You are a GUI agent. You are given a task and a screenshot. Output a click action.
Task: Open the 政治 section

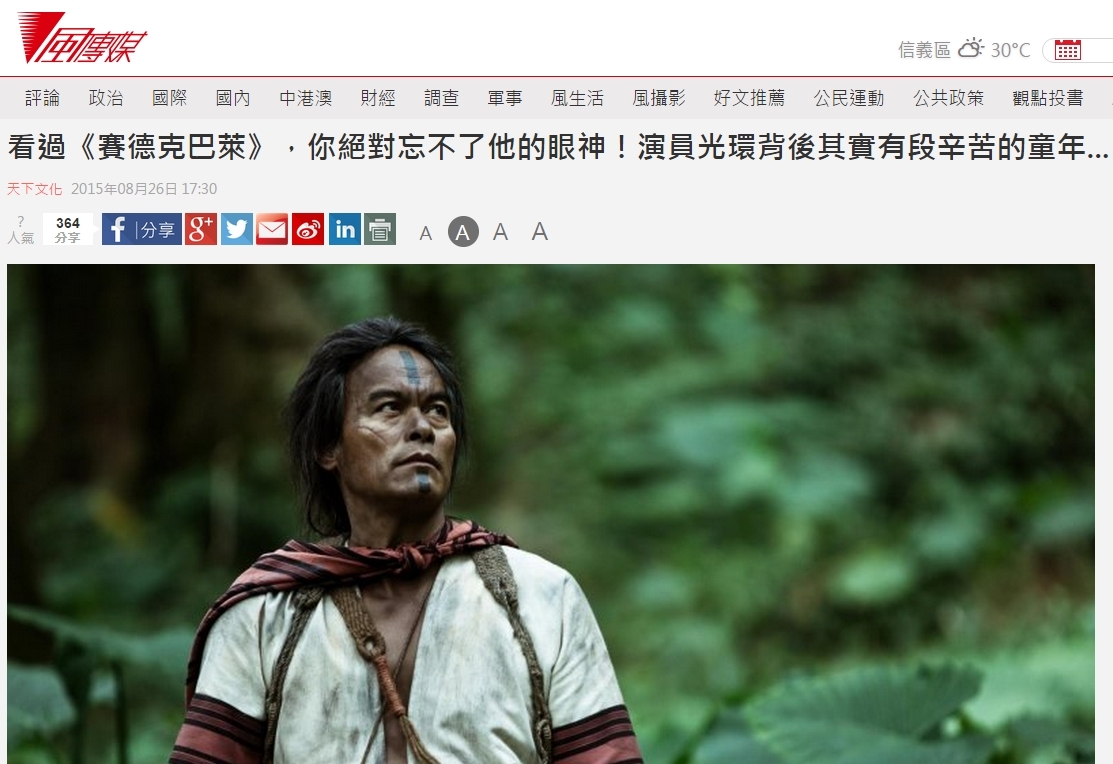106,98
